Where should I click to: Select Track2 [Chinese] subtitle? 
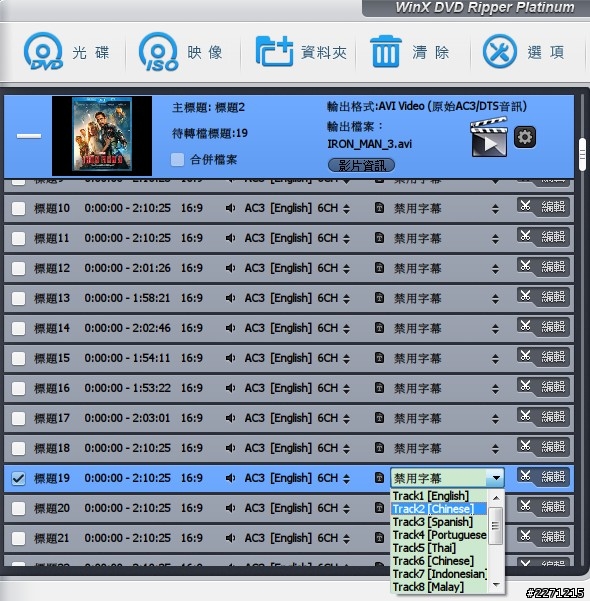tap(439, 509)
